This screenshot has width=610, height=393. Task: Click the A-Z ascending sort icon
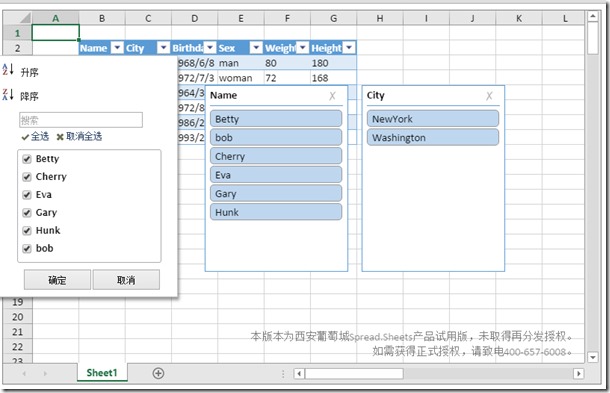pyautogui.click(x=8, y=70)
